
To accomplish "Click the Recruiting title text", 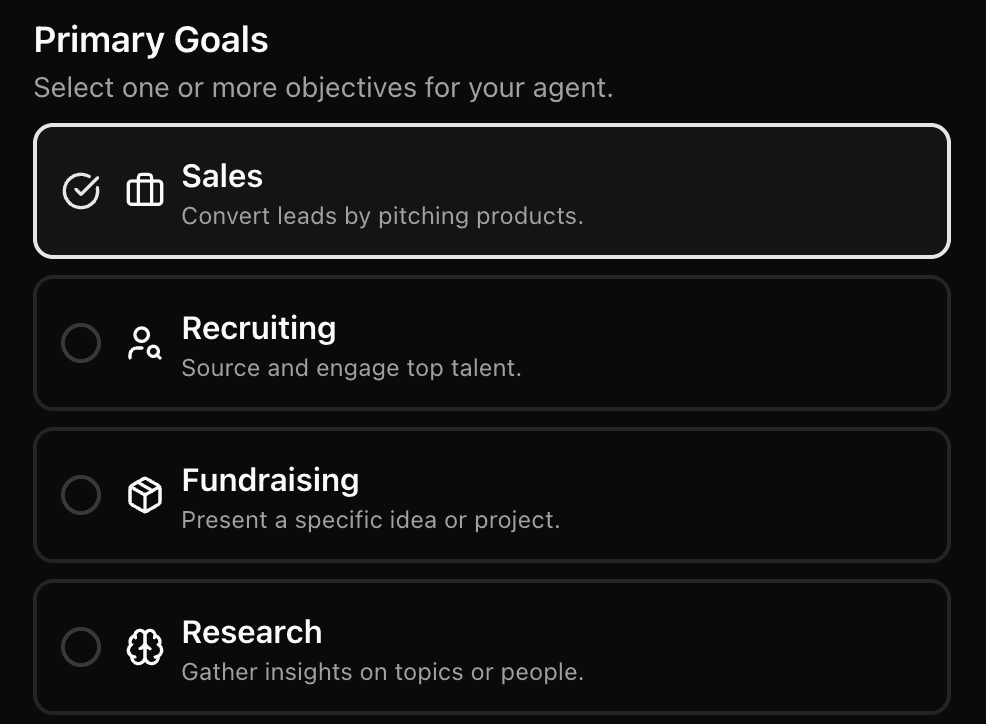I will (259, 328).
